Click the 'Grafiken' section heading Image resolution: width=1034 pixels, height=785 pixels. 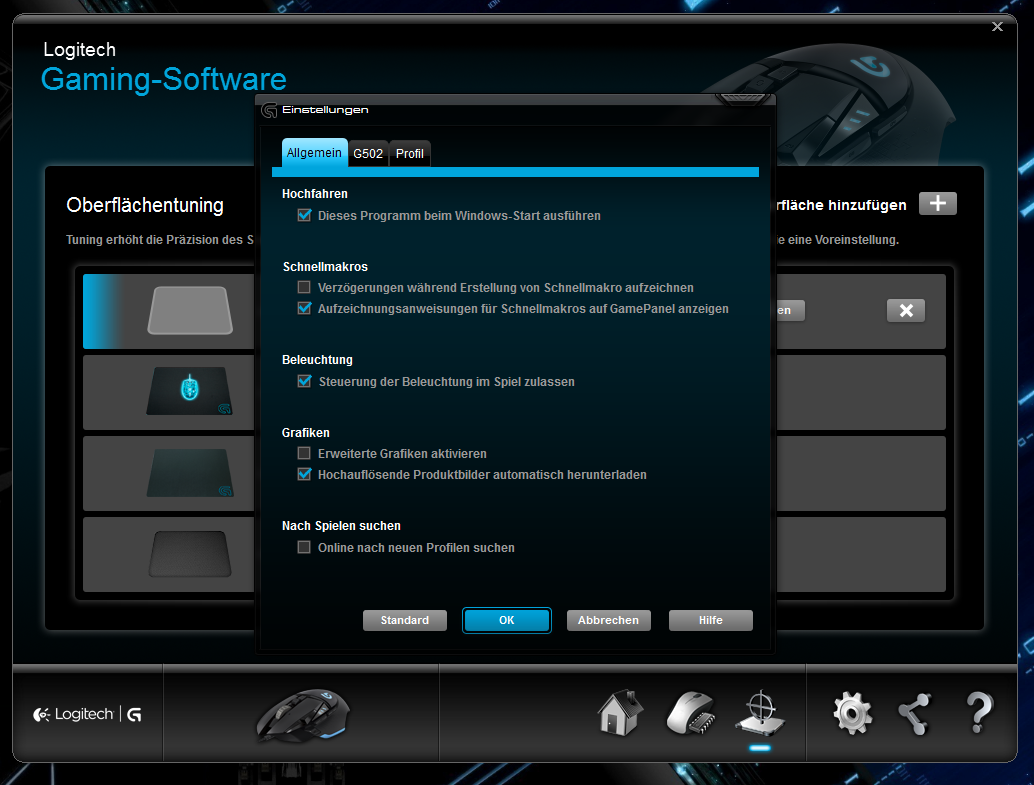305,433
